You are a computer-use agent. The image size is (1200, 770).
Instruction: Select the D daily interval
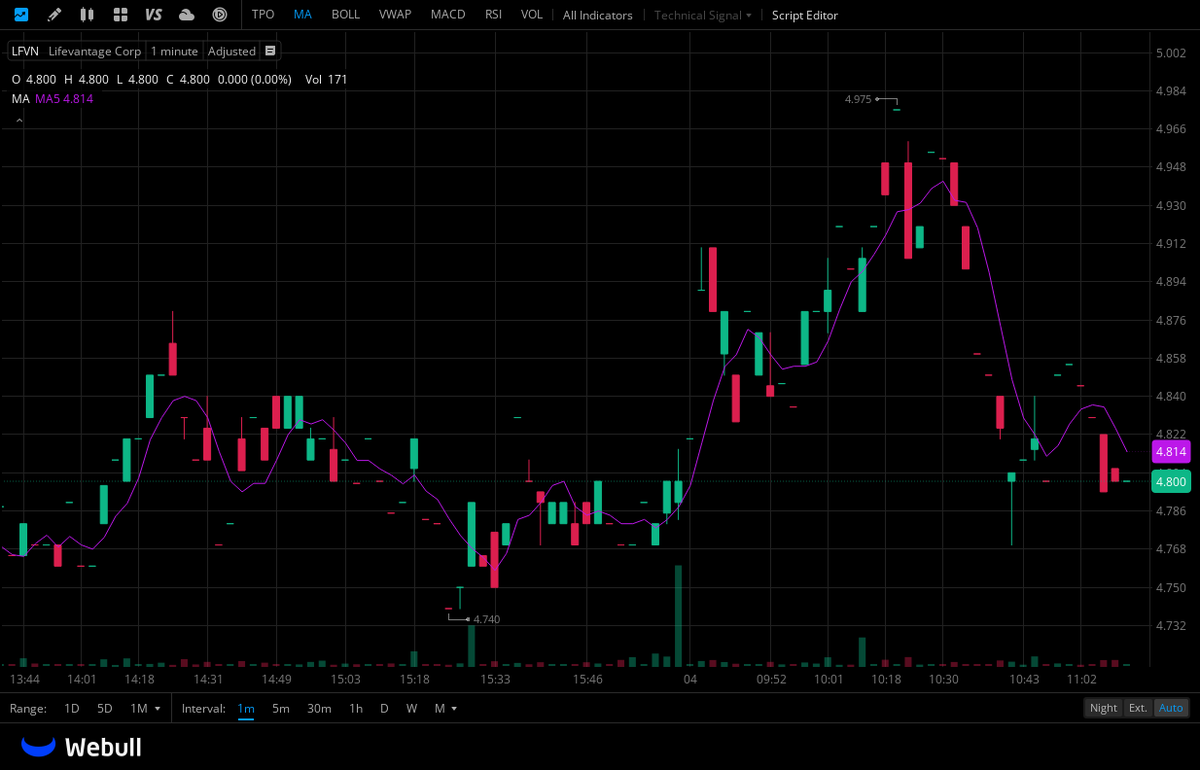384,708
